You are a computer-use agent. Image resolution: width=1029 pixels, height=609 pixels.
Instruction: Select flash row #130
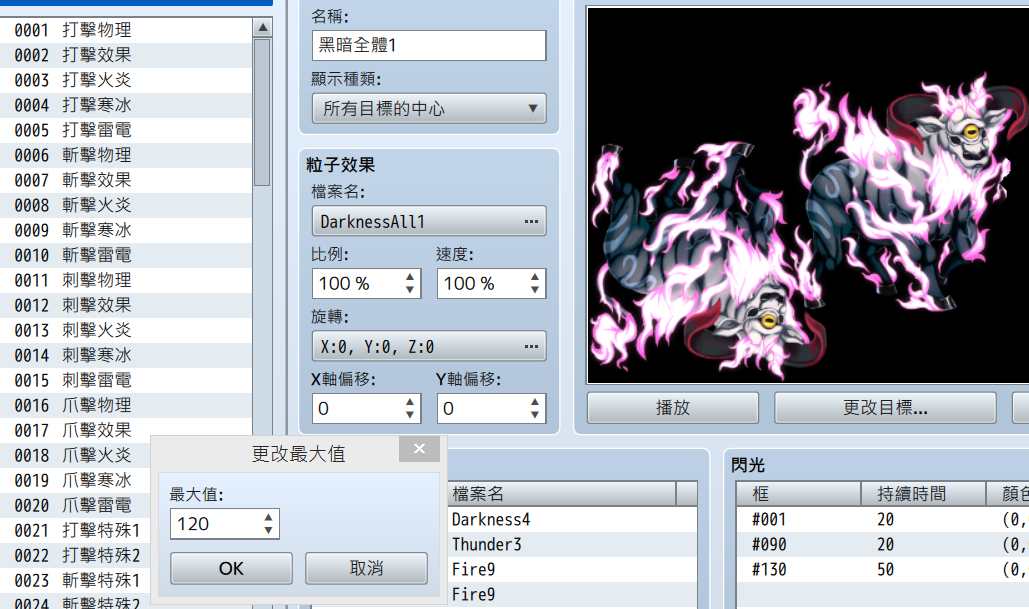(x=883, y=570)
